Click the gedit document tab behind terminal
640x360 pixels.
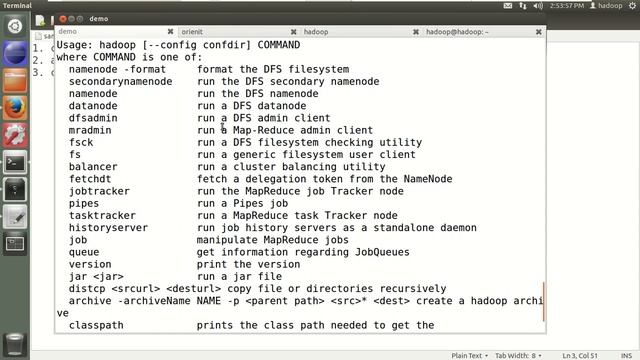(44, 36)
